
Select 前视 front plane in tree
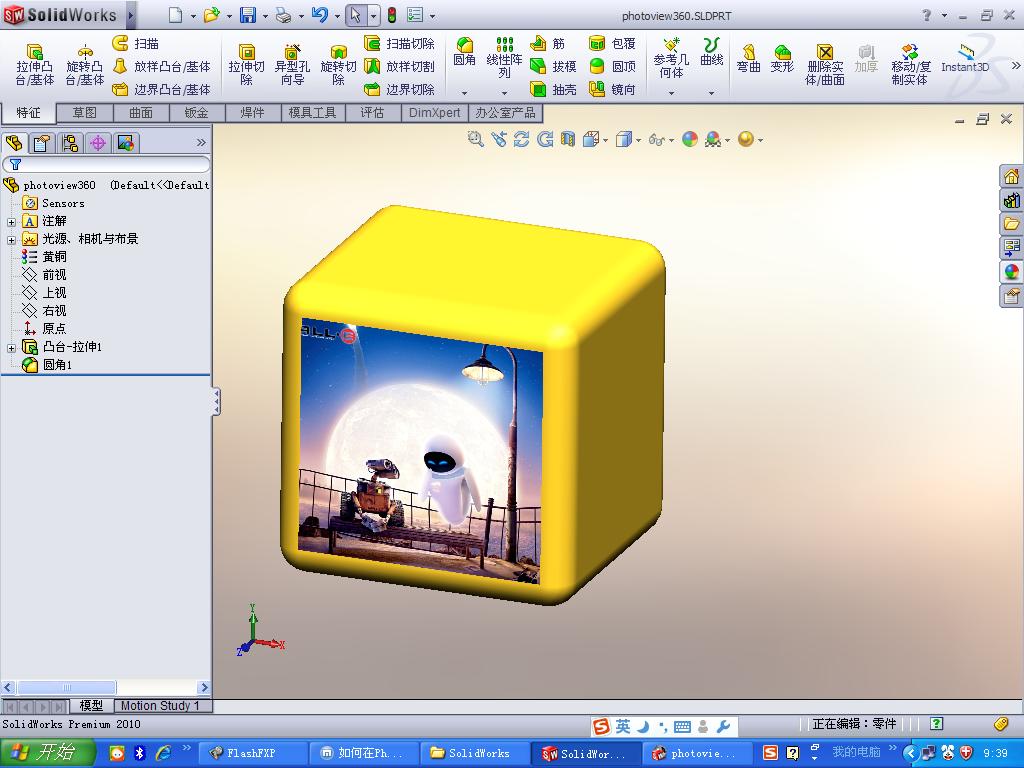pyautogui.click(x=44, y=274)
